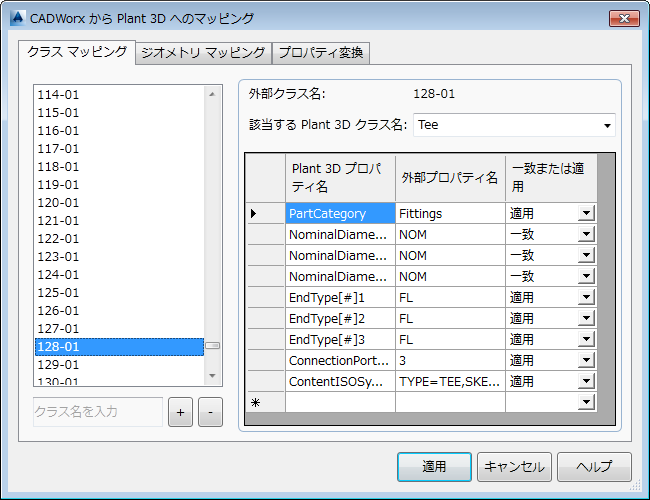Open match/apply dropdown for PartCategory row
The width and height of the screenshot is (650, 500).
tap(586, 214)
